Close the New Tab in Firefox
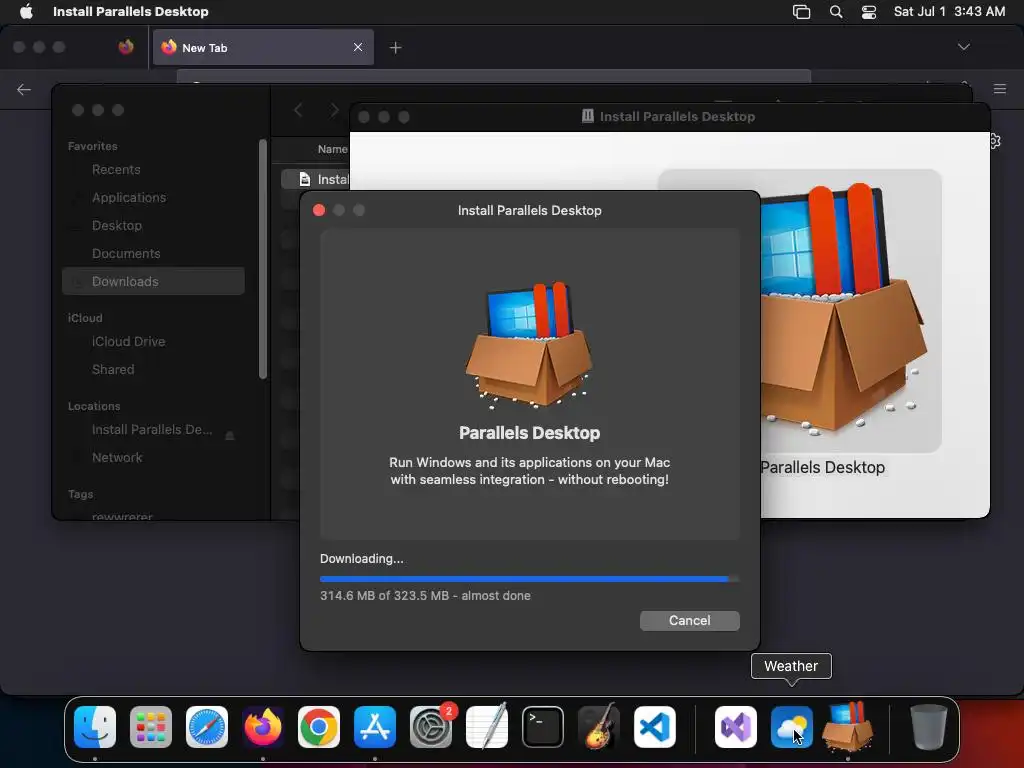 pos(358,47)
